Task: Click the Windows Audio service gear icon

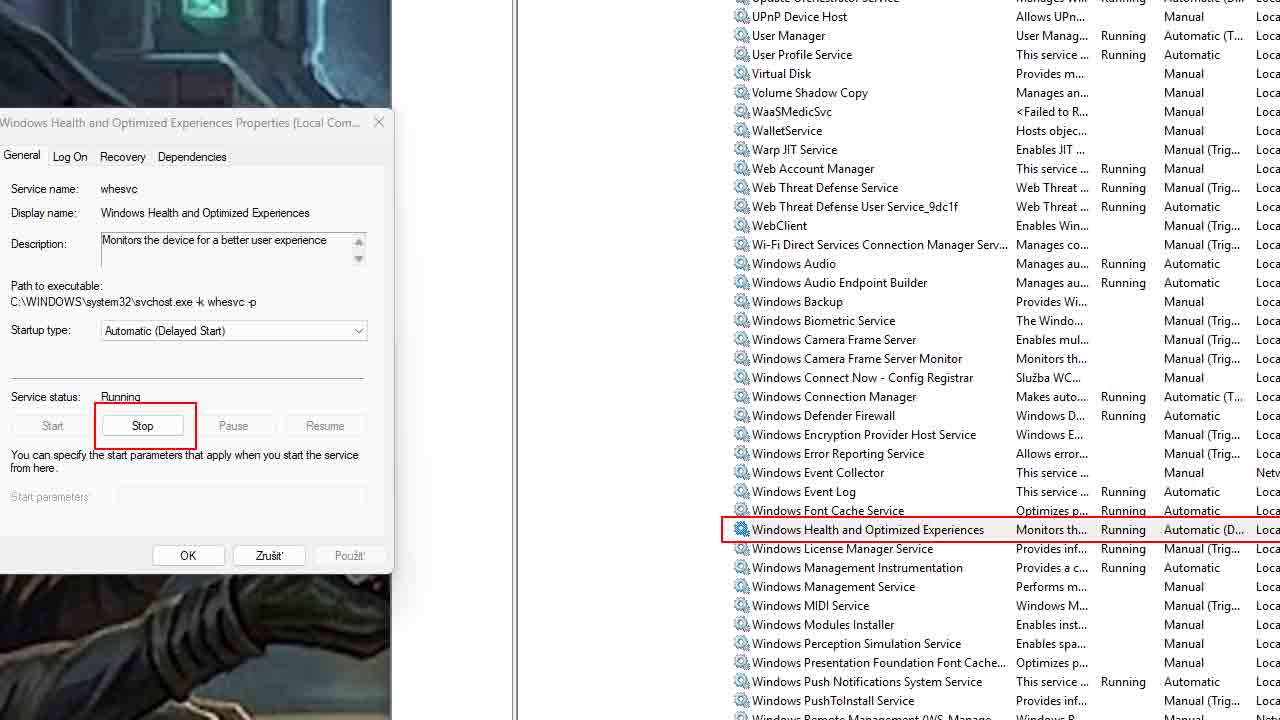Action: click(x=741, y=264)
